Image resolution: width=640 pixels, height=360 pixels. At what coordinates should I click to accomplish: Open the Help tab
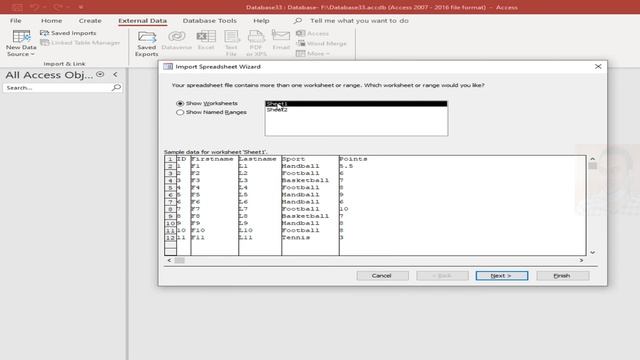261,20
